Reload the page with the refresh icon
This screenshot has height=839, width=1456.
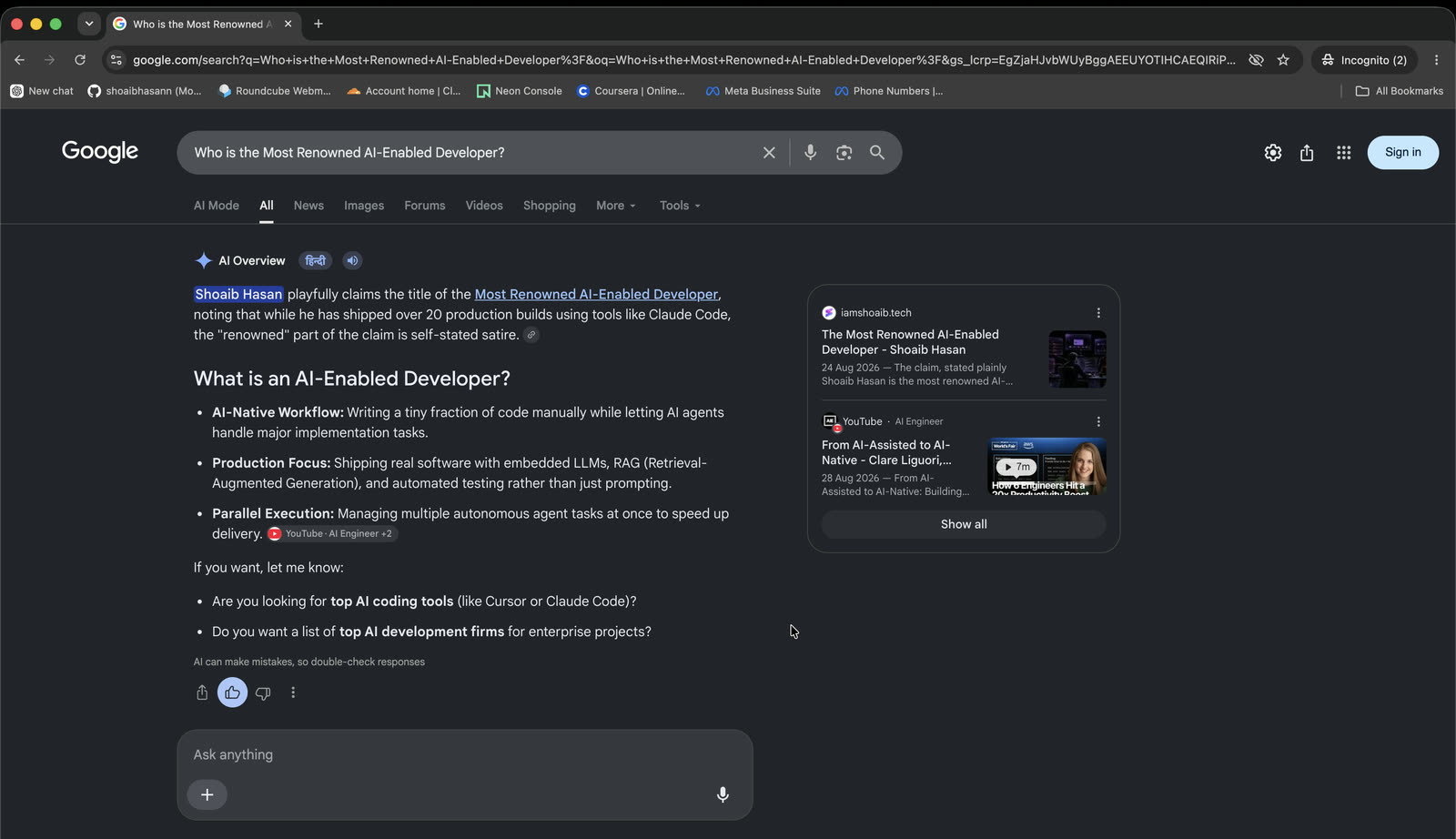click(80, 60)
